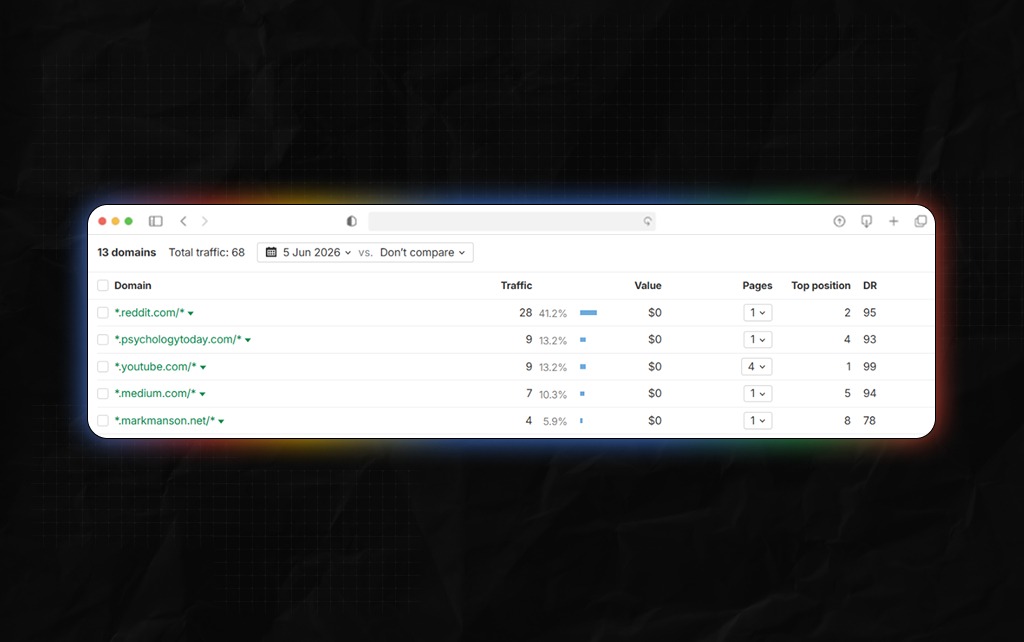Tick the checkbox for psychologytoday.com row

pos(103,340)
